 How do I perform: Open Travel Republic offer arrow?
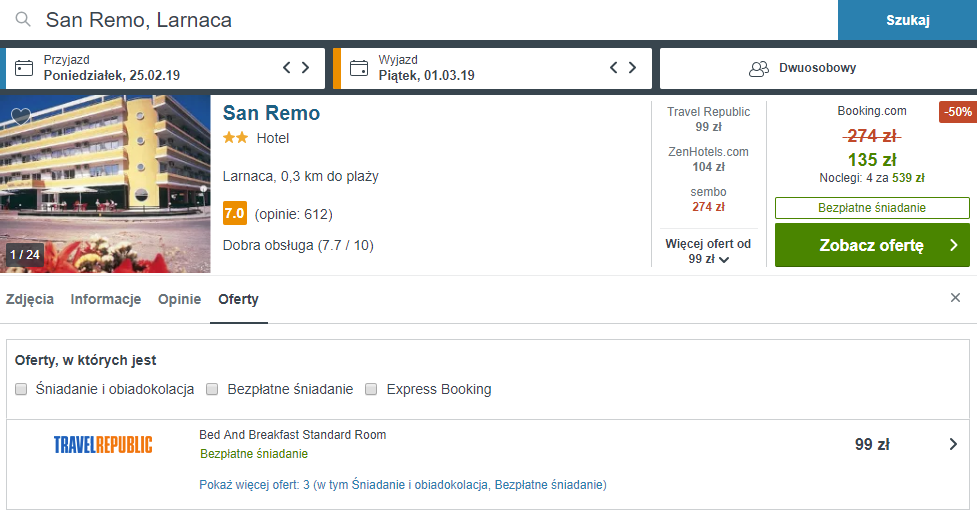coord(953,444)
